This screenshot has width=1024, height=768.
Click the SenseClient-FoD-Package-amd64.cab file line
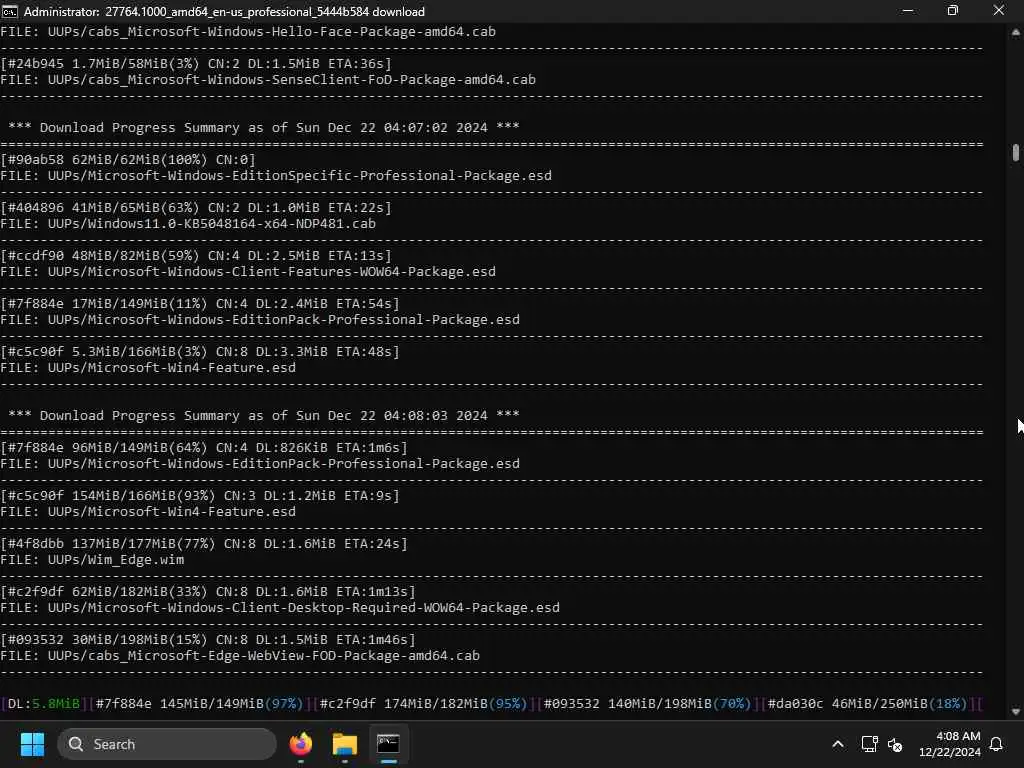tap(268, 80)
